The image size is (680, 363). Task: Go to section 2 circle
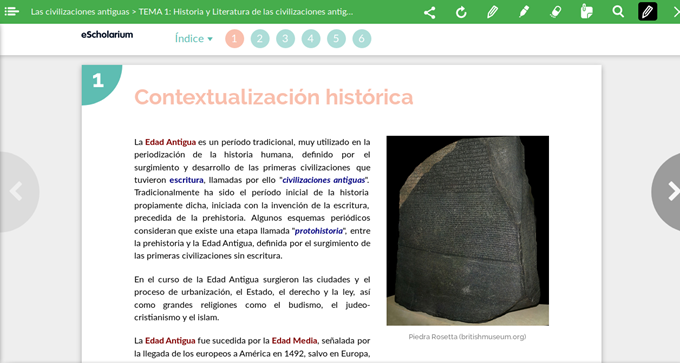[260, 39]
